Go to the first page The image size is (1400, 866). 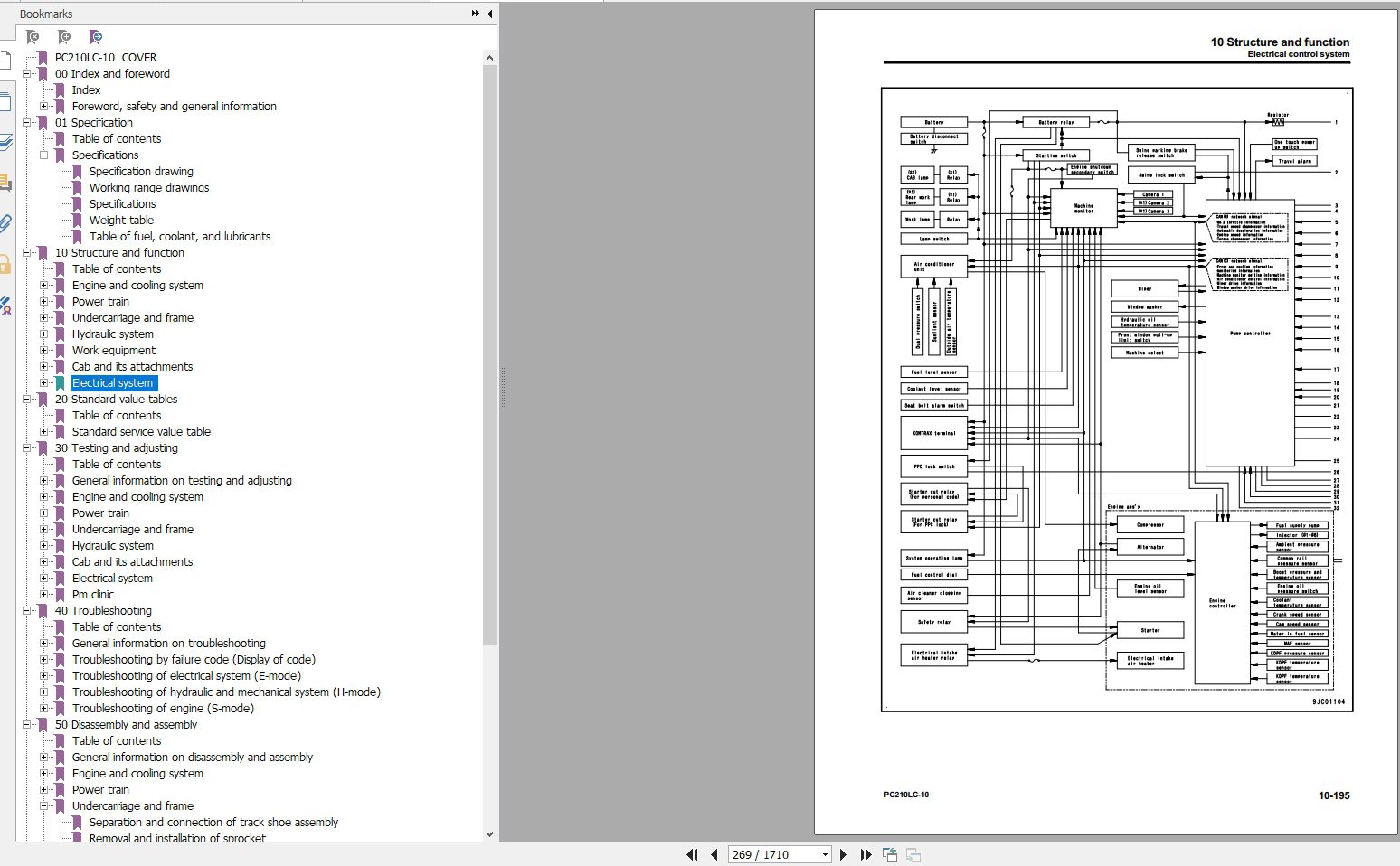693,854
